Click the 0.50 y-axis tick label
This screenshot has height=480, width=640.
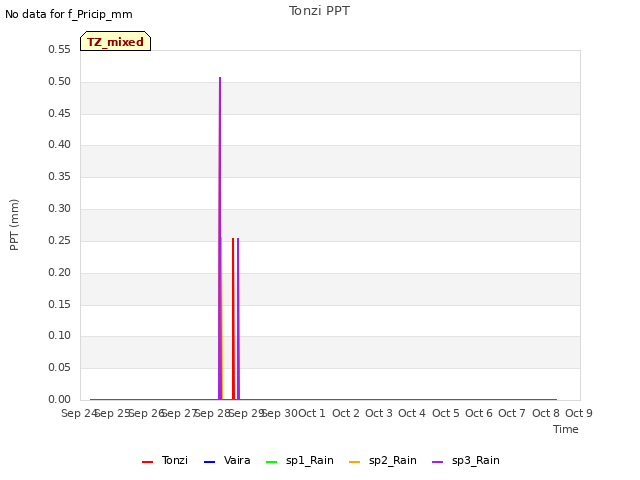pos(59,81)
